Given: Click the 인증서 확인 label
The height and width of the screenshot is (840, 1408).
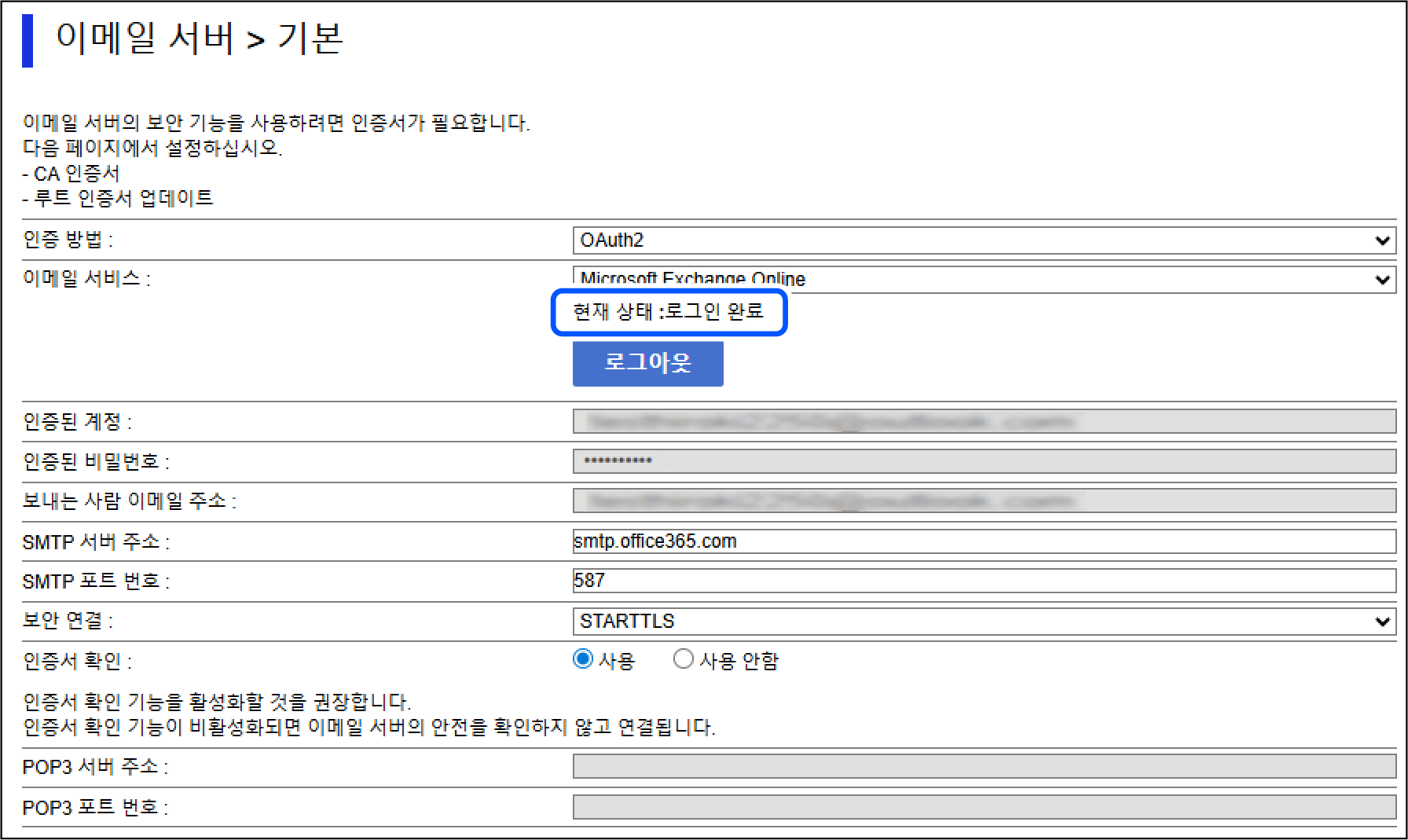Looking at the screenshot, I should tap(77, 662).
